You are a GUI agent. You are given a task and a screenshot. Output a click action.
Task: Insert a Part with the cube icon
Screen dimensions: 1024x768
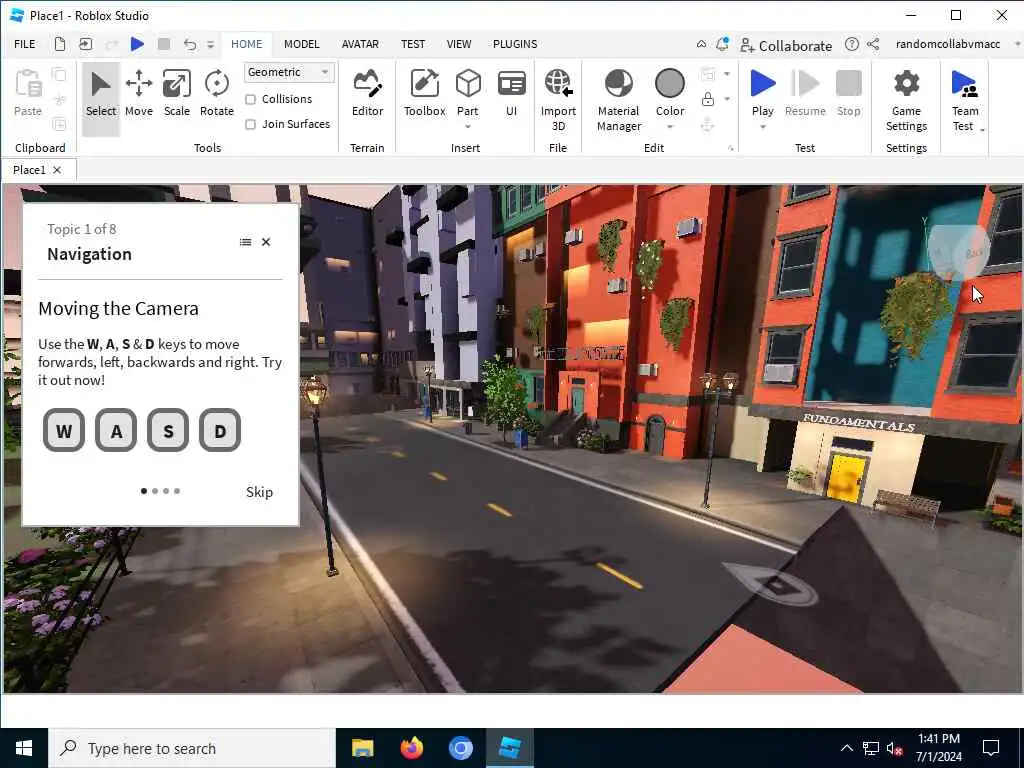(x=468, y=85)
